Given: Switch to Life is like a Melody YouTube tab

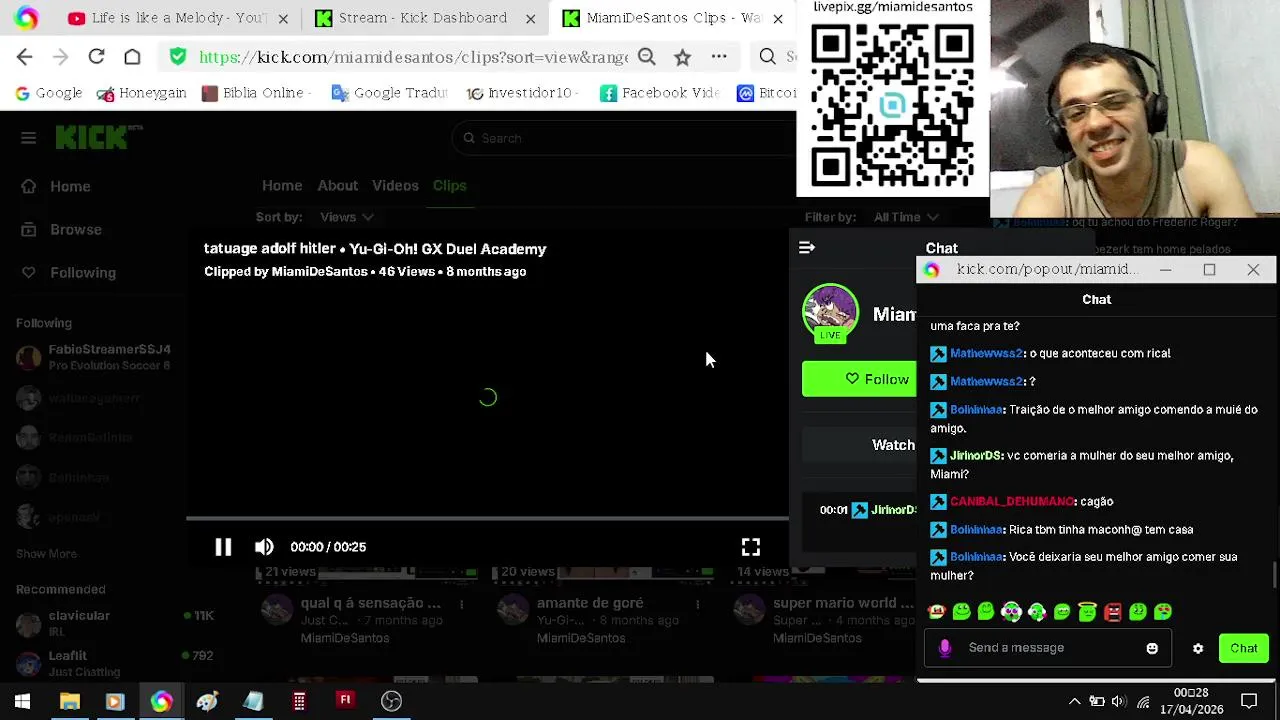Looking at the screenshot, I should 167,18.
